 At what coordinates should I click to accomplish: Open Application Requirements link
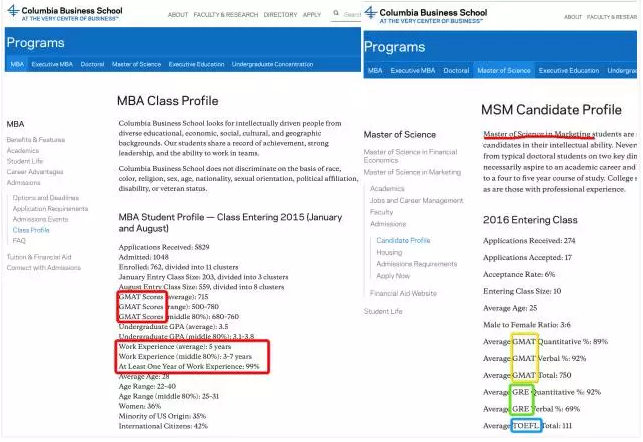[50, 208]
